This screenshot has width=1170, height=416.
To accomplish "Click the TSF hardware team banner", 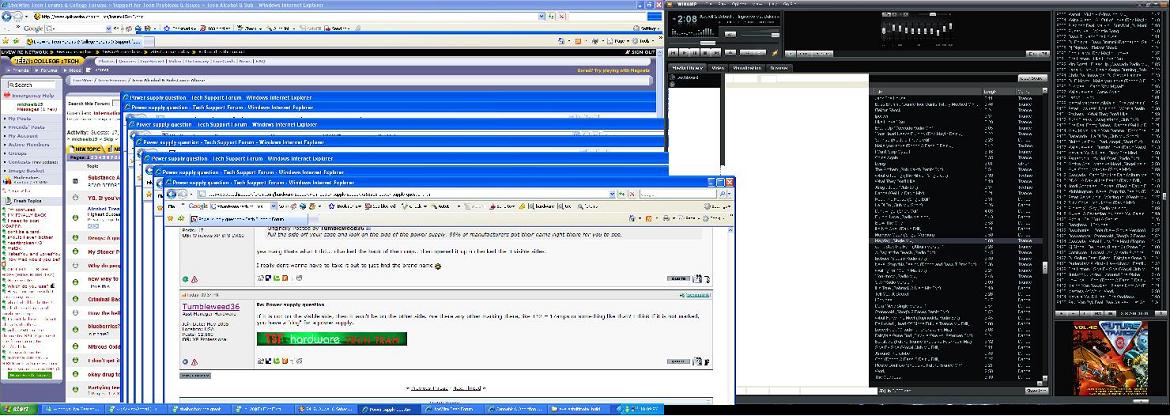I will pos(332,339).
